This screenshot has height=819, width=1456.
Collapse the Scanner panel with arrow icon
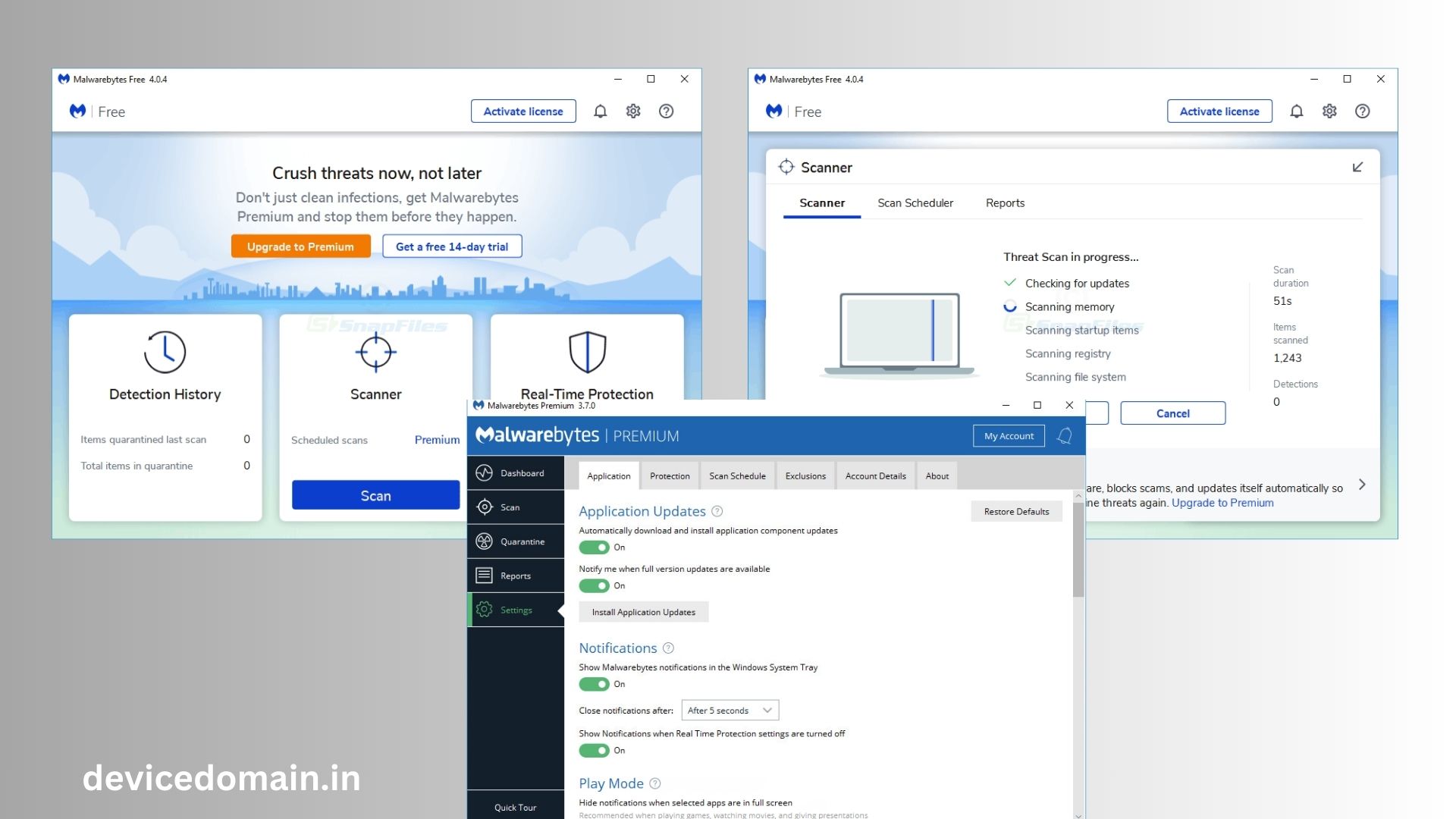(x=1357, y=167)
